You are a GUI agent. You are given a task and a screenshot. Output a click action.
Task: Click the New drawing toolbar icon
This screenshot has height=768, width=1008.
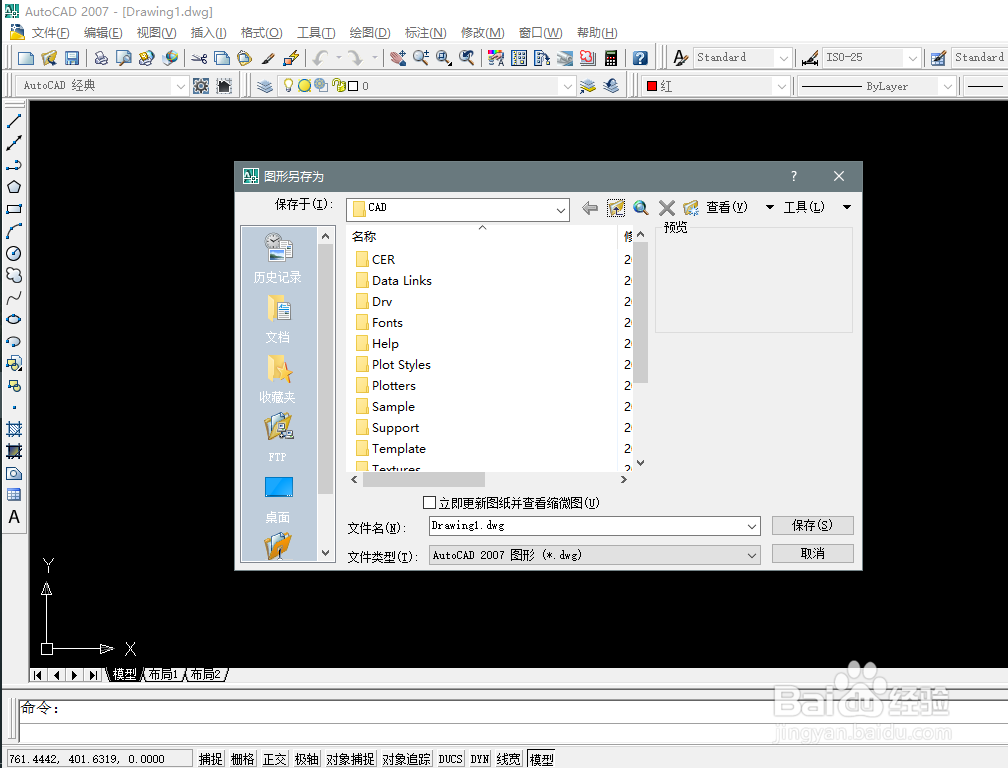(x=26, y=58)
